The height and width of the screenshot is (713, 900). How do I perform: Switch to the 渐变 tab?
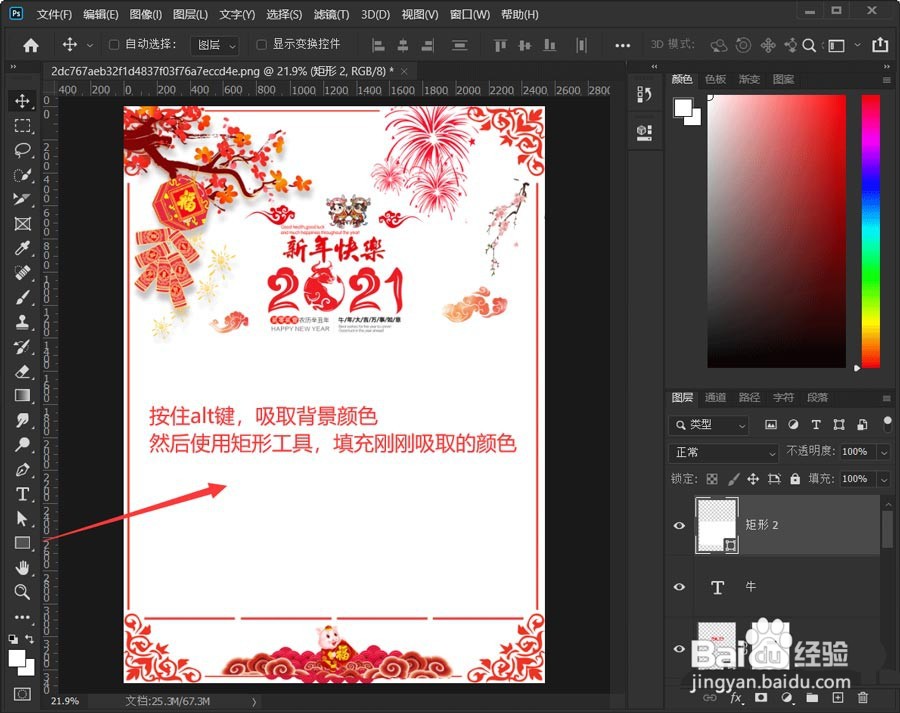click(x=749, y=79)
